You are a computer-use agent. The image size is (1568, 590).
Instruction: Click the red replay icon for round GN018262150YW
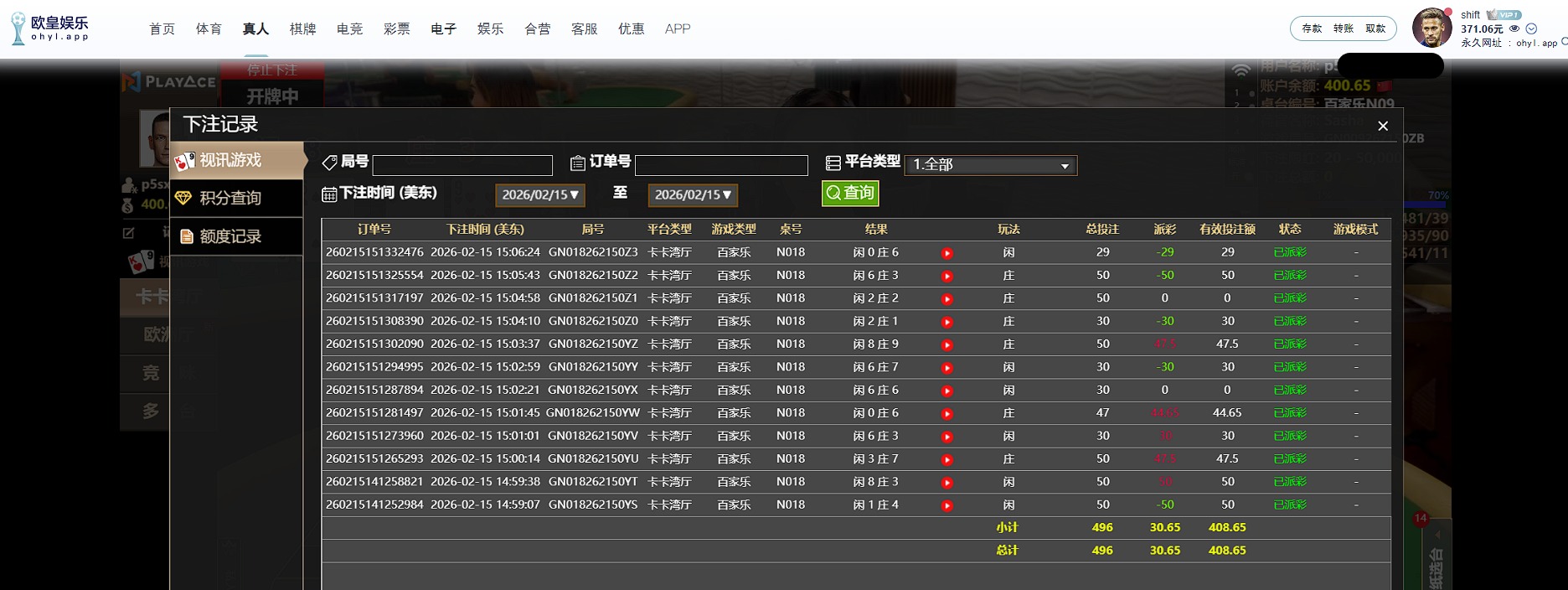click(x=946, y=414)
